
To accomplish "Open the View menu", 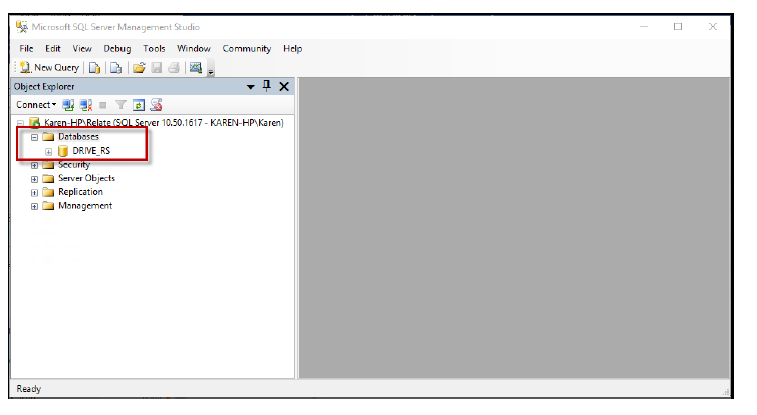I will tap(82, 48).
